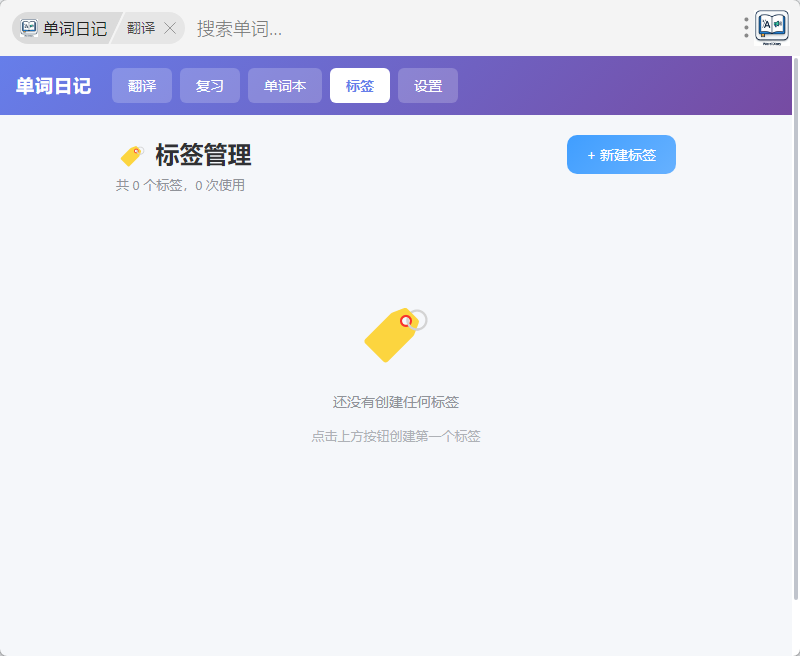The height and width of the screenshot is (656, 800).
Task: Click the small tag icon beside 标签管理
Action: [132, 156]
